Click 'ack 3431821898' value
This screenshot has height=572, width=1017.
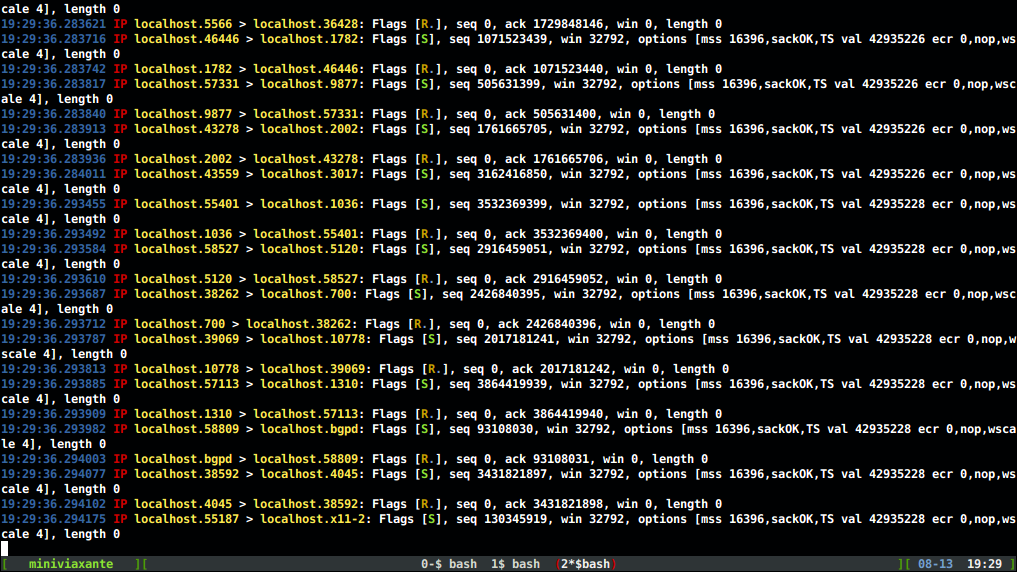pyautogui.click(x=554, y=504)
